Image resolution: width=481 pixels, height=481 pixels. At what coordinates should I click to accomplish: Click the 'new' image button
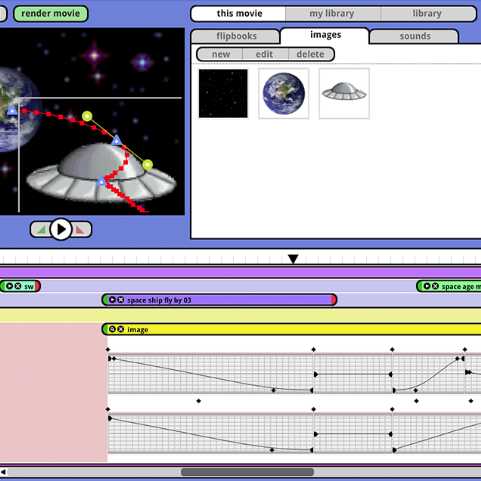coord(220,54)
